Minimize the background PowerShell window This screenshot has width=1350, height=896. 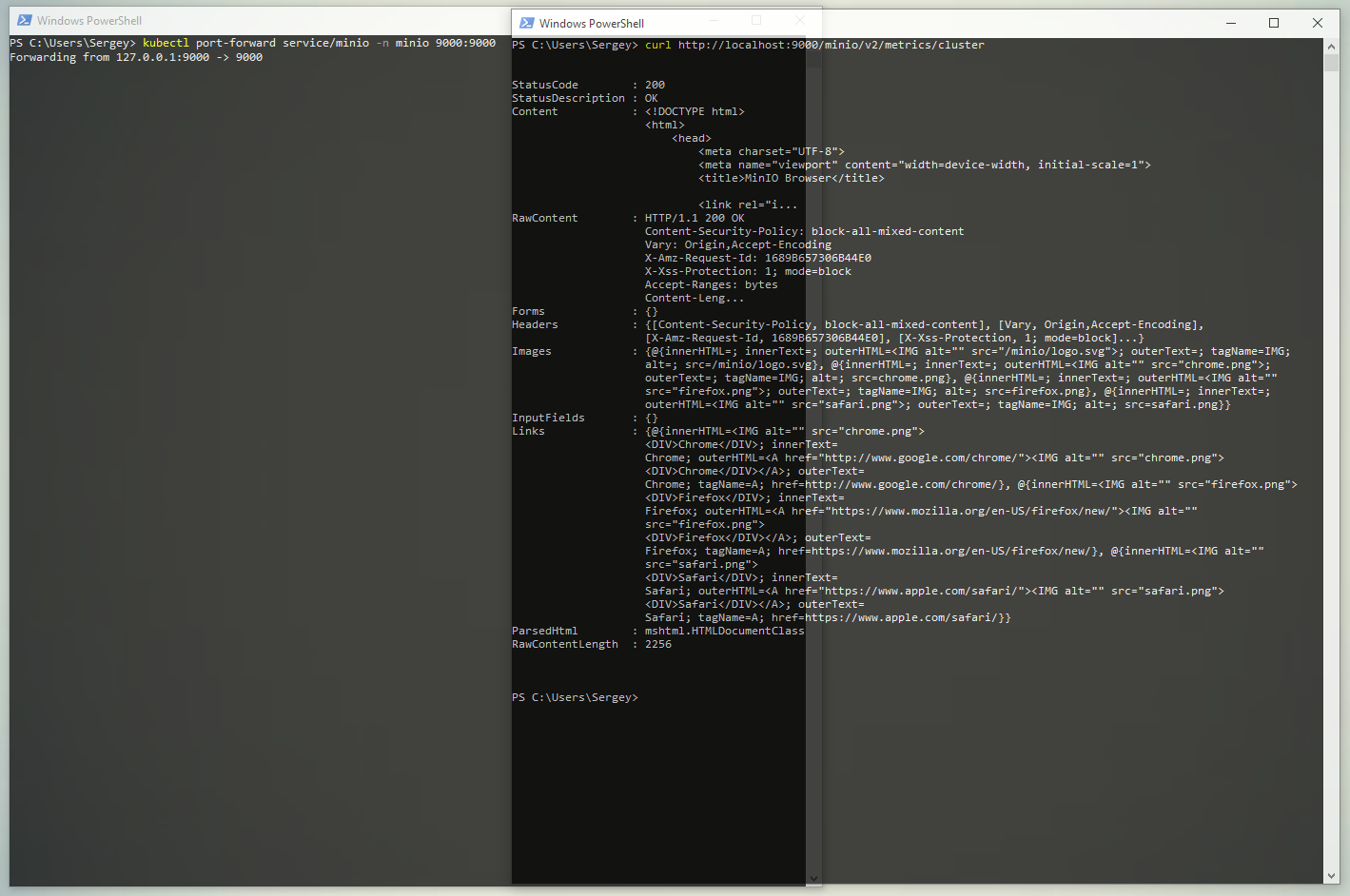pos(1230,22)
